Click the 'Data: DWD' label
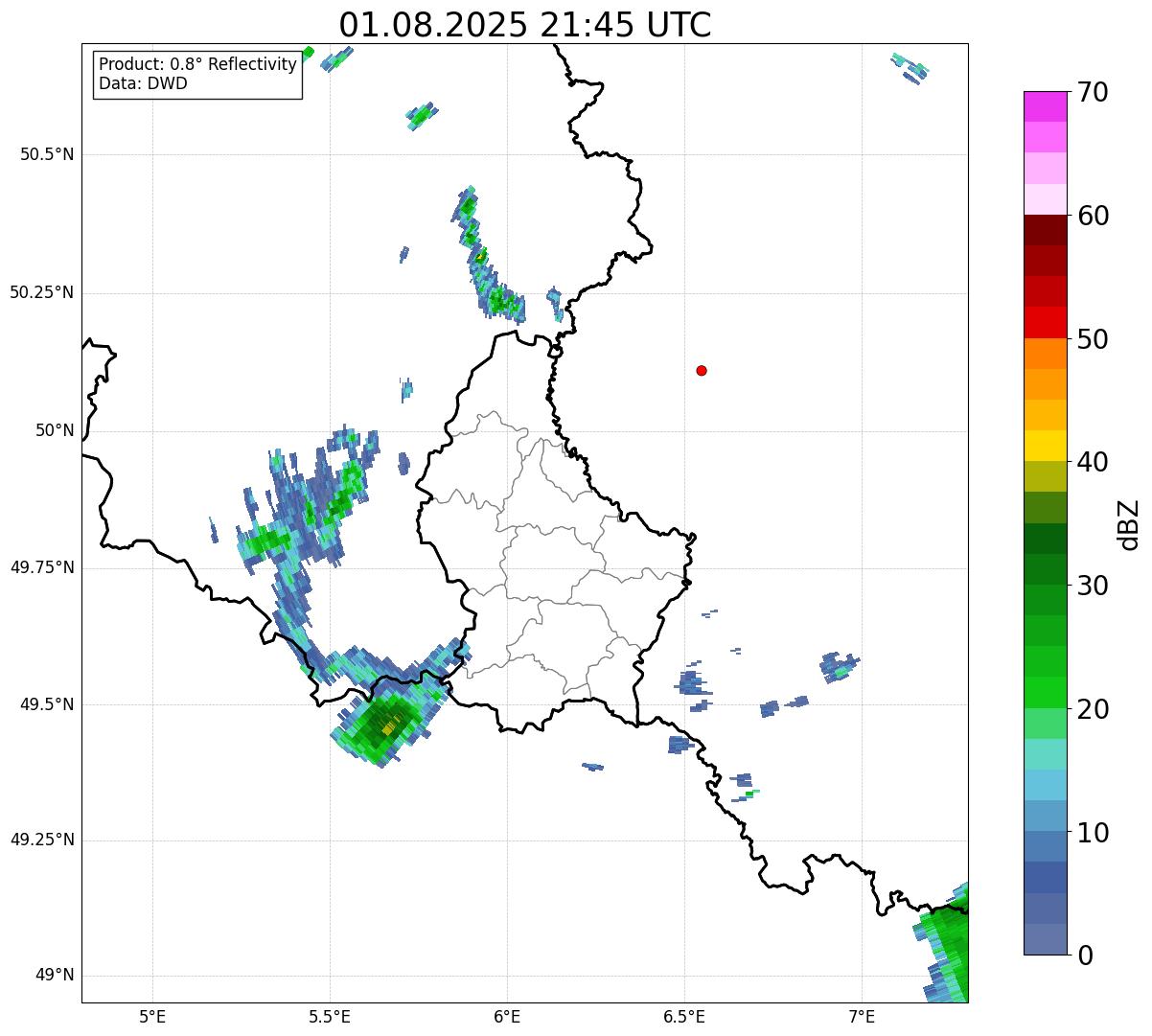 click(x=143, y=83)
